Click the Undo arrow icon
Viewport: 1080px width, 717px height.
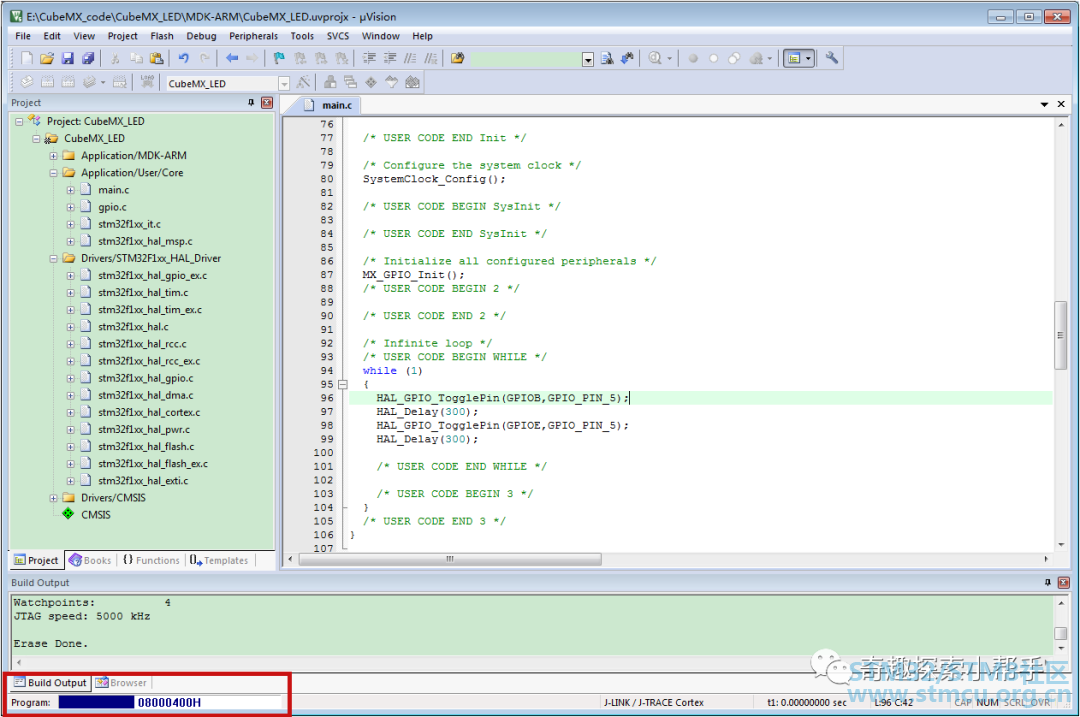[183, 59]
